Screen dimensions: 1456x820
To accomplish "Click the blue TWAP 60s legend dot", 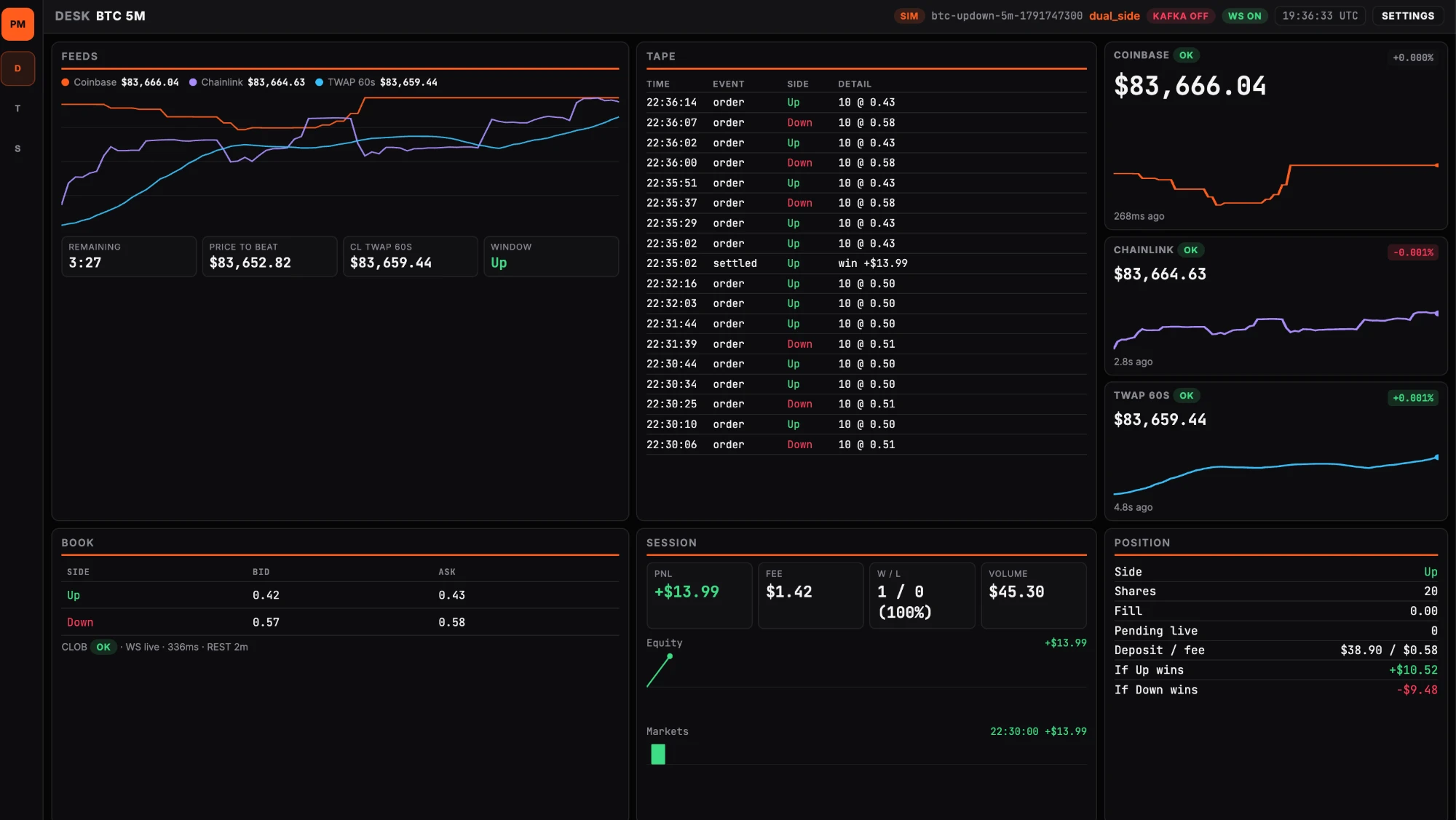I will click(319, 82).
